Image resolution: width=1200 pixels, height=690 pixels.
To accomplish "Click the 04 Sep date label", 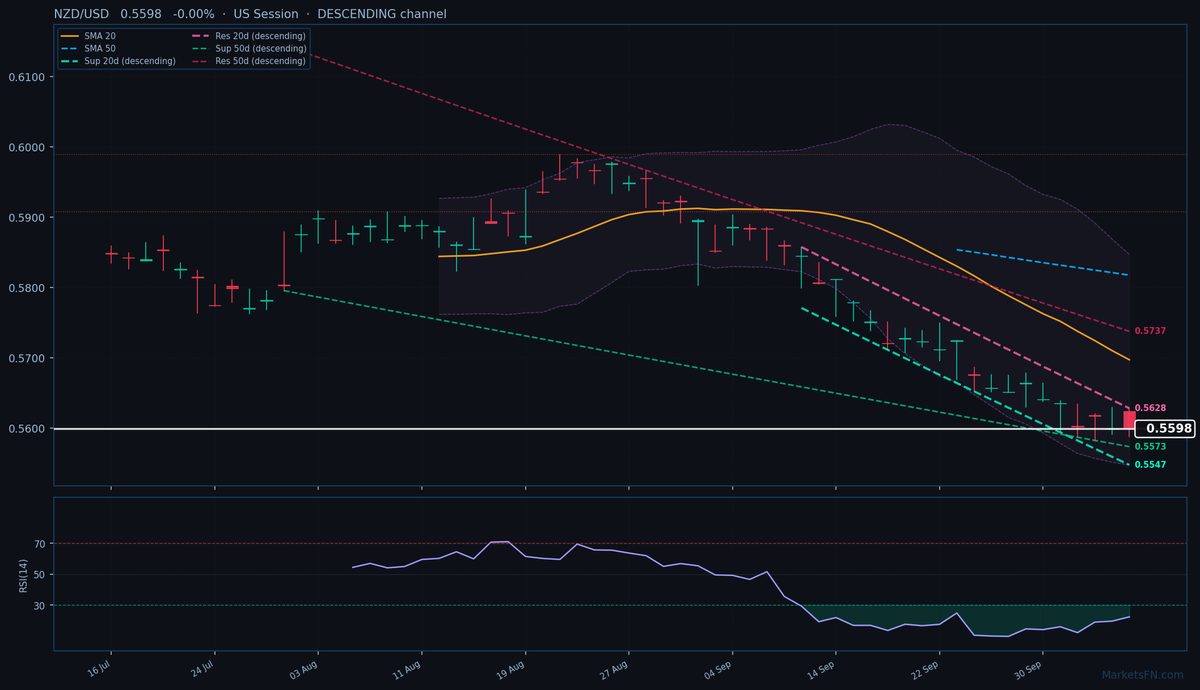I will pyautogui.click(x=718, y=669).
